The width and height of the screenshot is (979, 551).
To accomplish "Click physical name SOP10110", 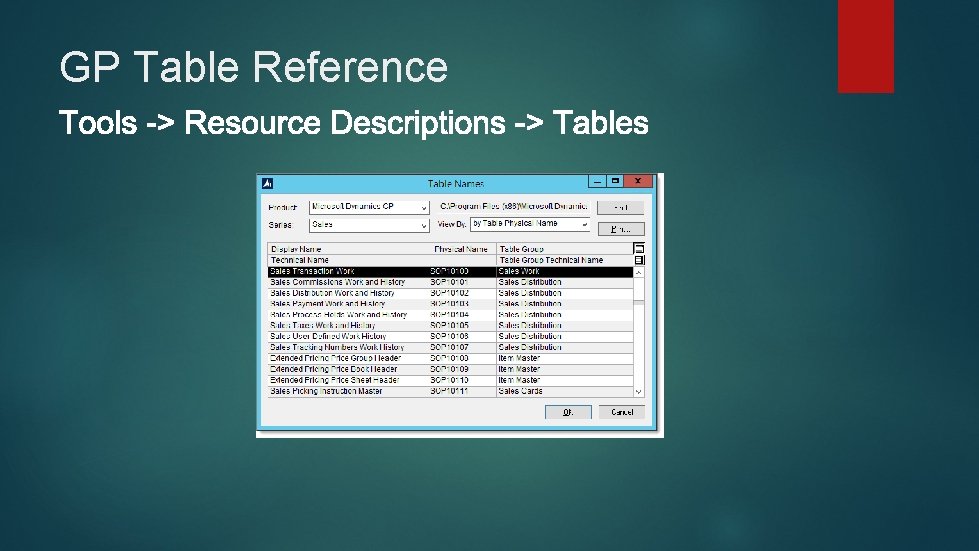I will (x=449, y=380).
